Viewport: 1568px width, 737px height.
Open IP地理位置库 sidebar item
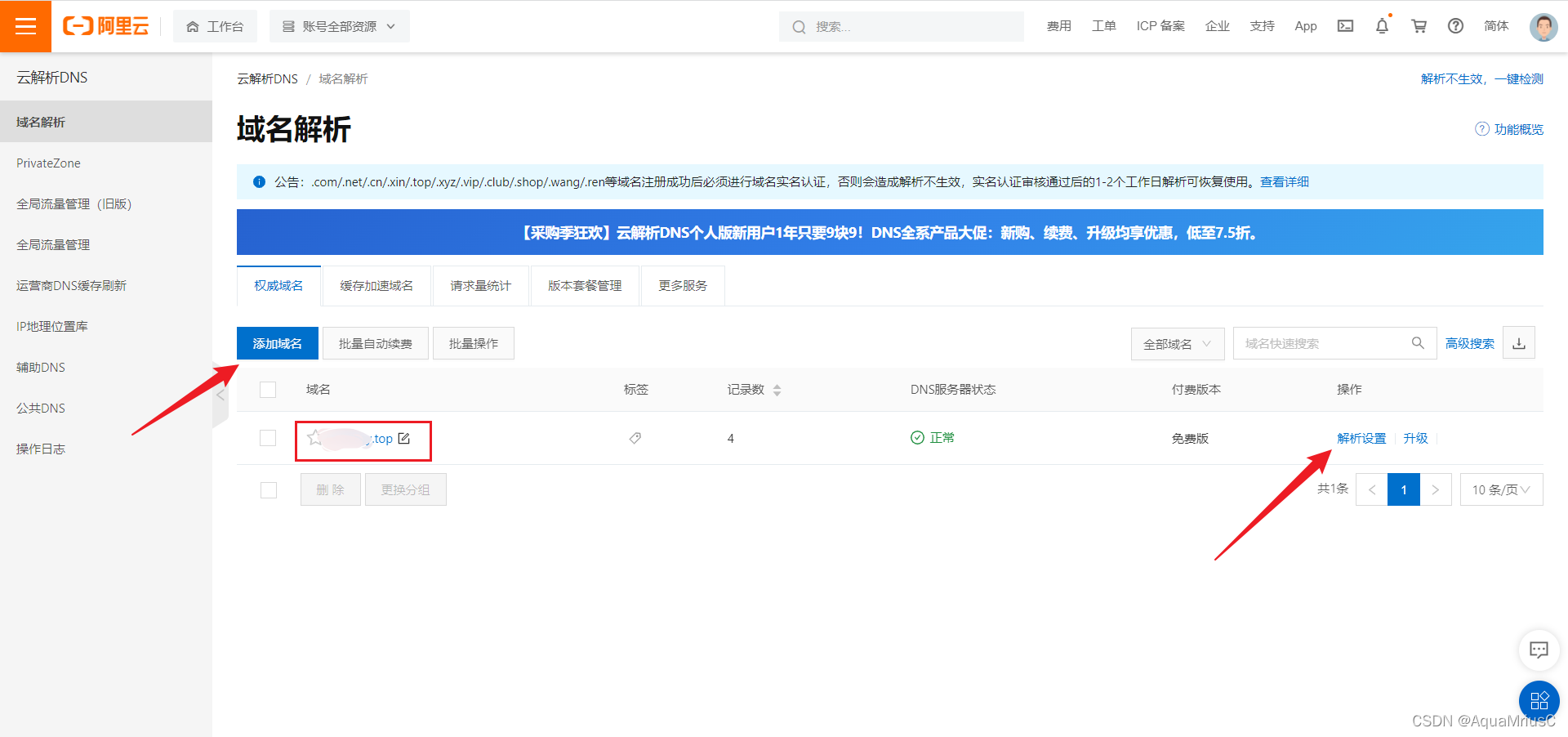click(x=106, y=326)
